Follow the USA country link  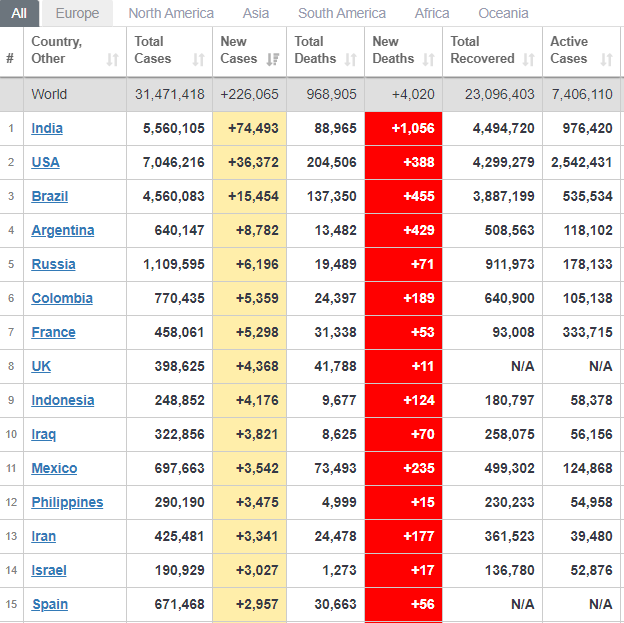(x=45, y=162)
